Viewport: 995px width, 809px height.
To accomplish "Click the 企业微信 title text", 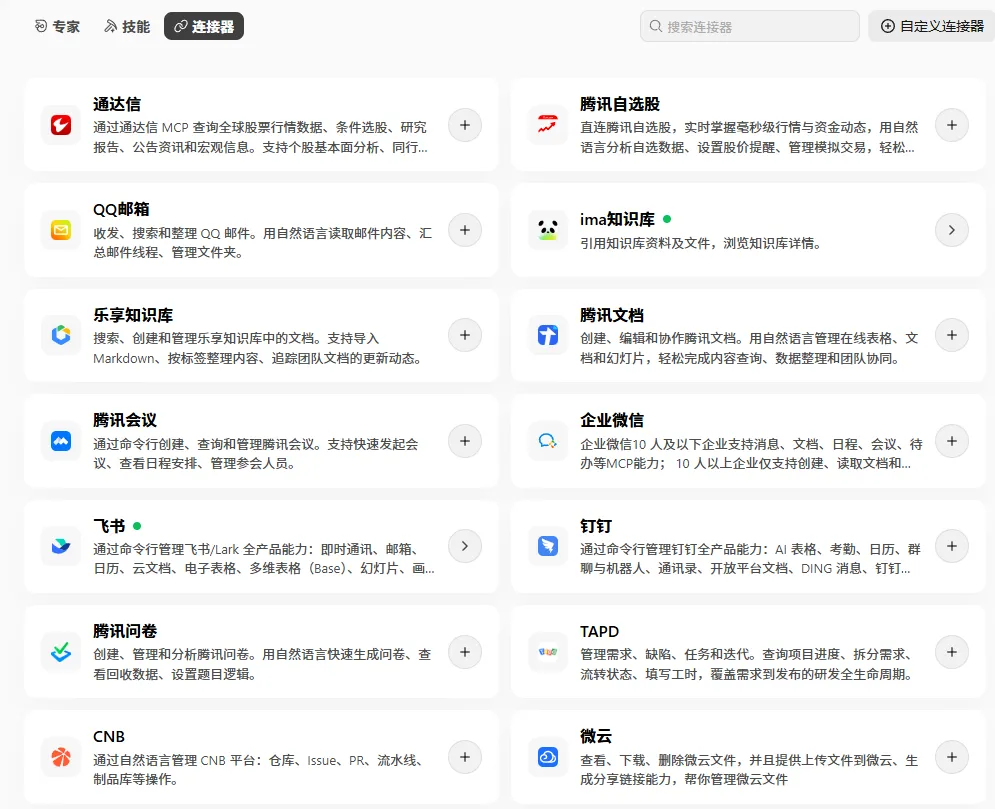I will click(612, 420).
